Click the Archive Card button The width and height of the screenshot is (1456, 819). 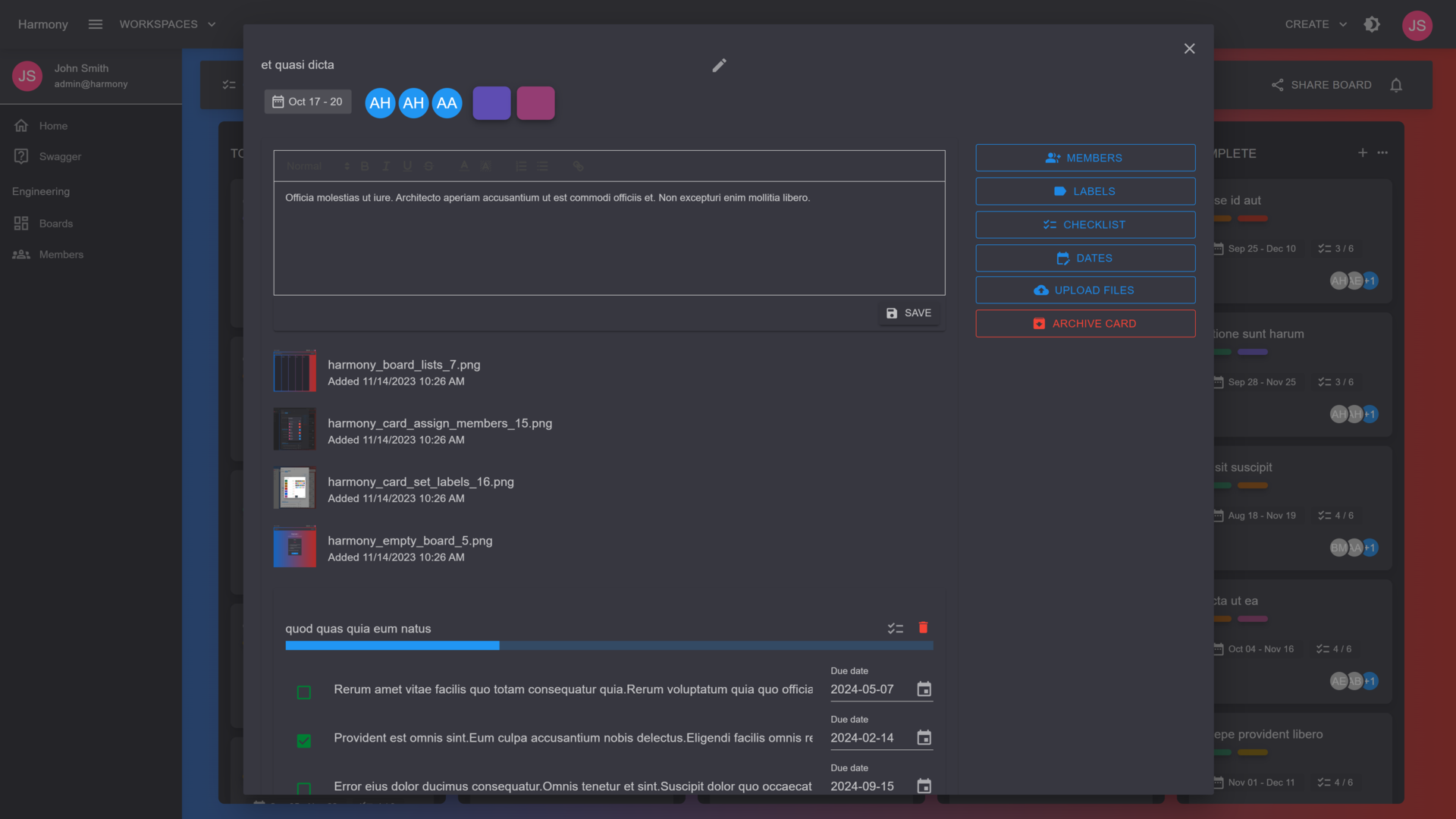1085,324
